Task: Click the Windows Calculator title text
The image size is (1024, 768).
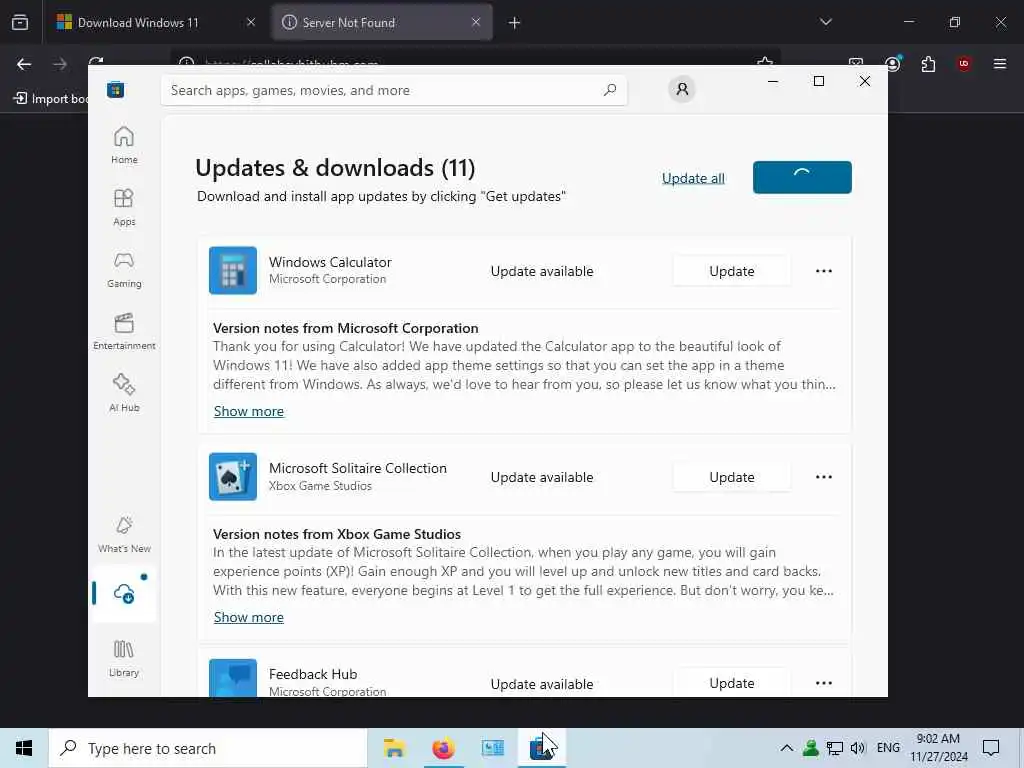Action: click(x=330, y=262)
